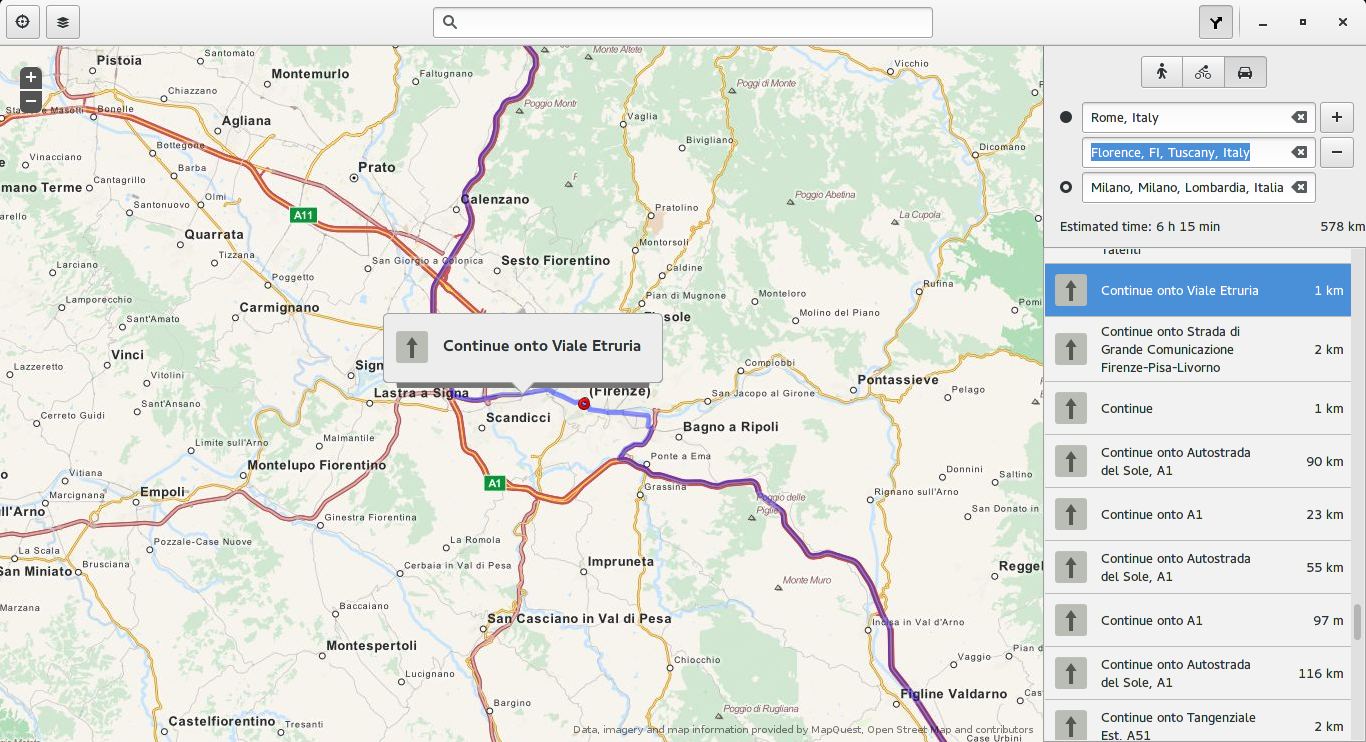Viewport: 1366px width, 742px height.
Task: Click the instruction list scrollbar thumb
Action: [1357, 622]
